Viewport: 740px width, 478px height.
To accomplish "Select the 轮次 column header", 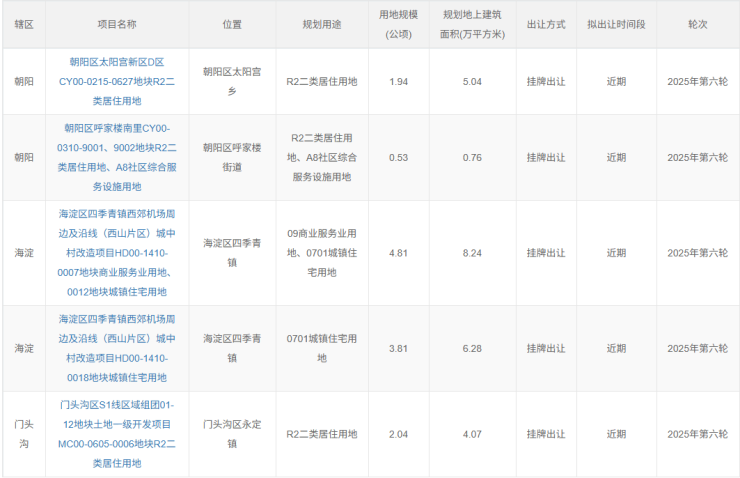I will click(x=697, y=23).
